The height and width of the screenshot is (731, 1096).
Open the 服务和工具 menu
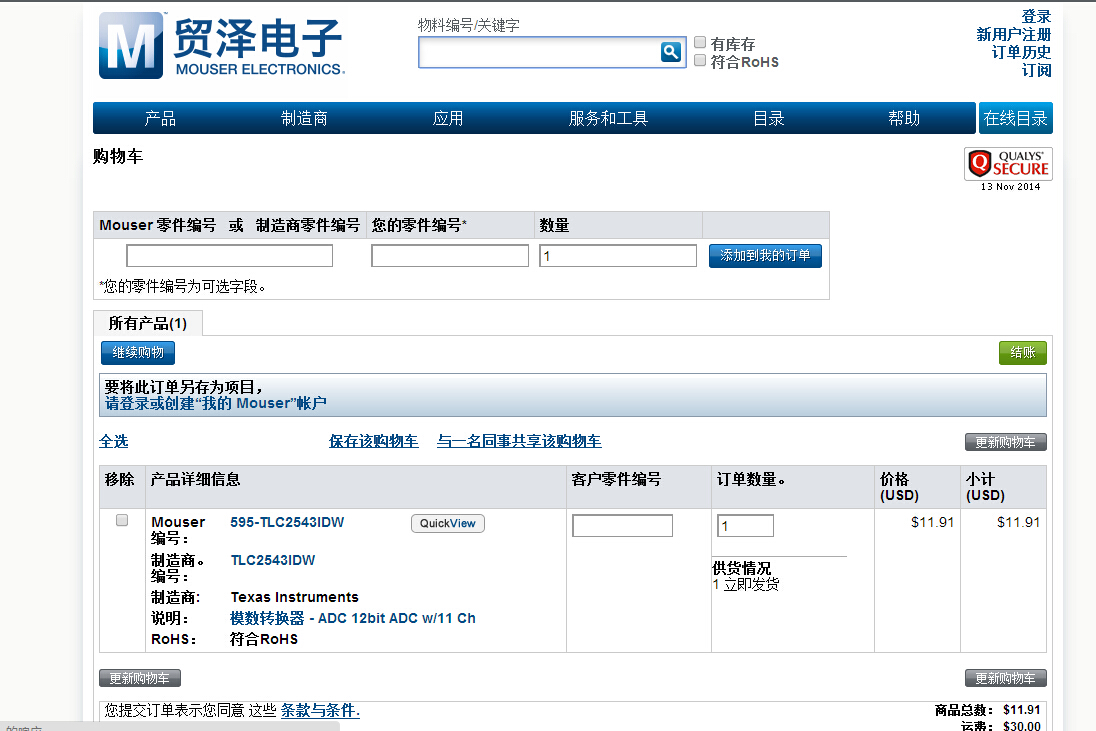coord(608,118)
